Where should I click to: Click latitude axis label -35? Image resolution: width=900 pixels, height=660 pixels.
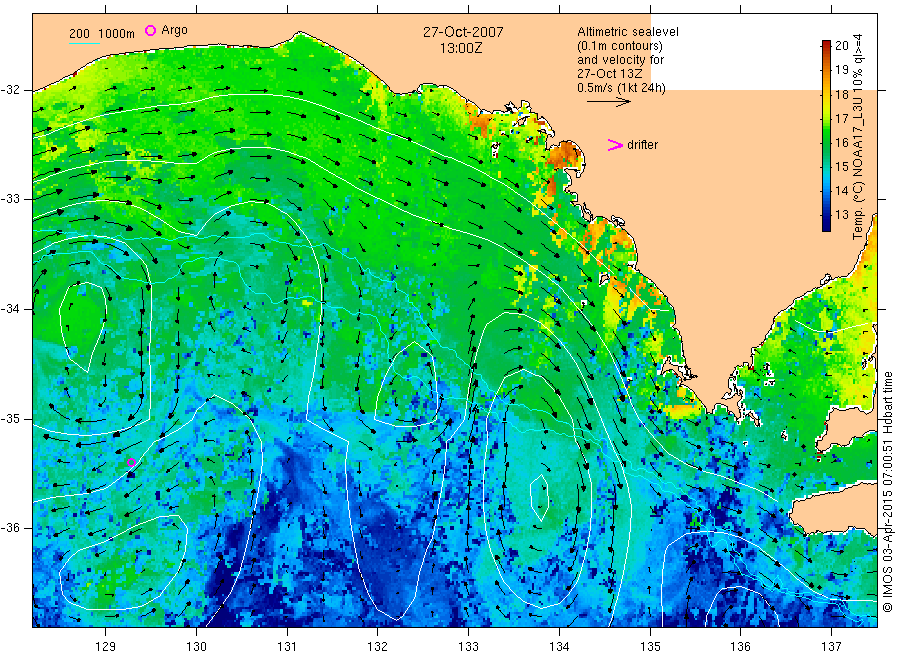10,418
